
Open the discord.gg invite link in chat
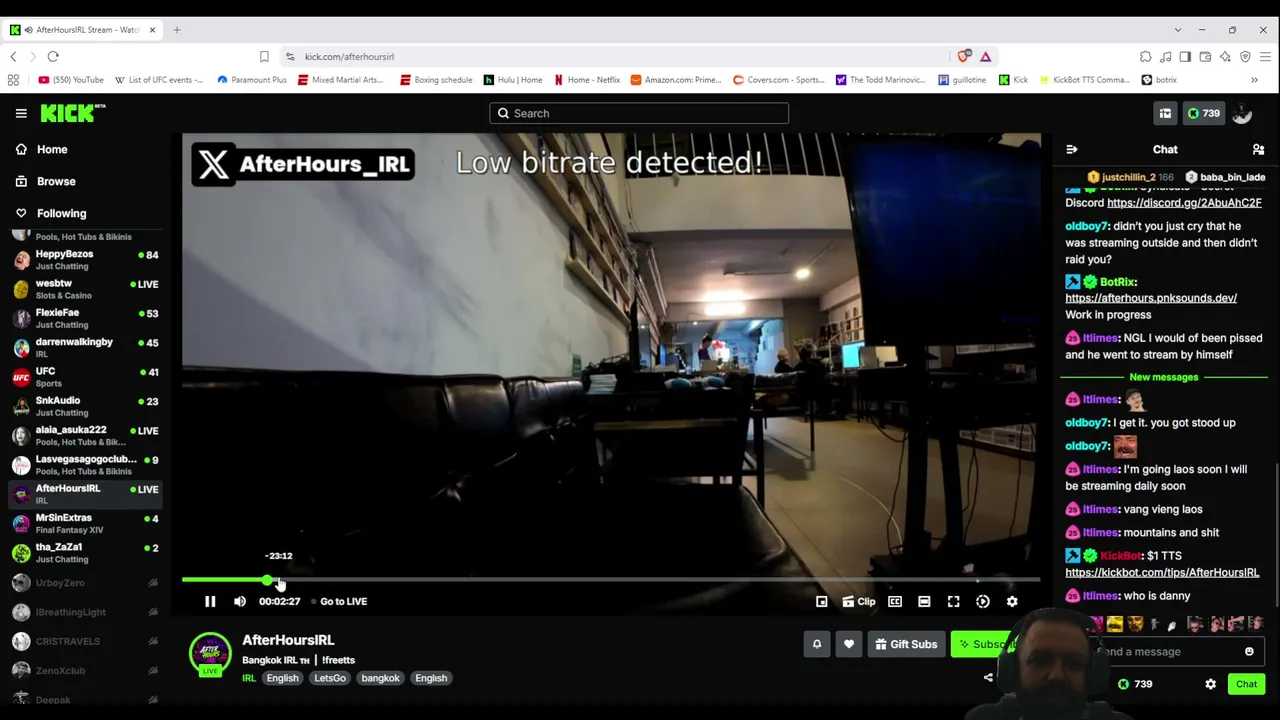coord(1184,203)
